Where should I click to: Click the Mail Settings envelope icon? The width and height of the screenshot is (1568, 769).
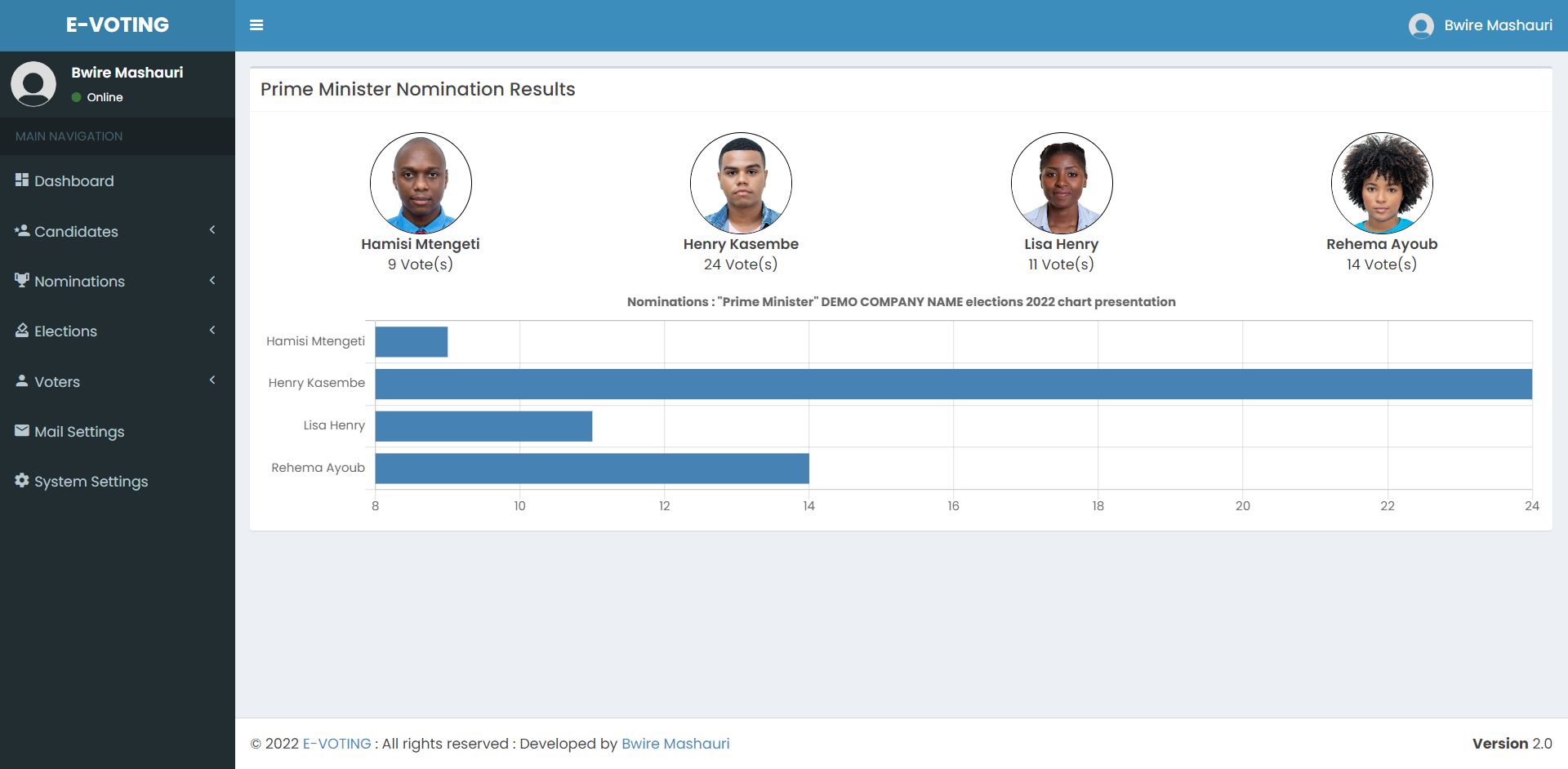[x=22, y=430]
